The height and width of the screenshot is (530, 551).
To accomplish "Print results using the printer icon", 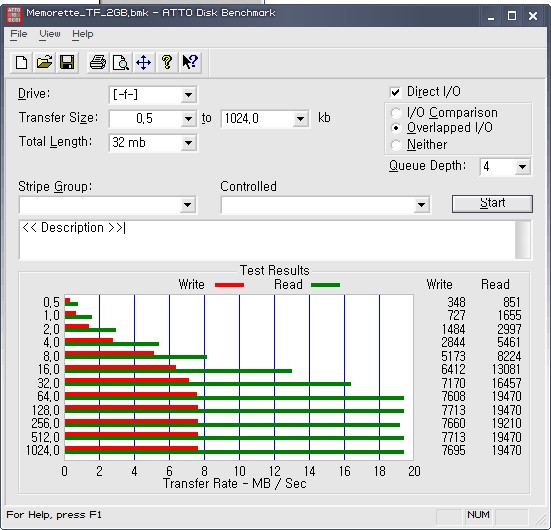I will click(x=98, y=63).
